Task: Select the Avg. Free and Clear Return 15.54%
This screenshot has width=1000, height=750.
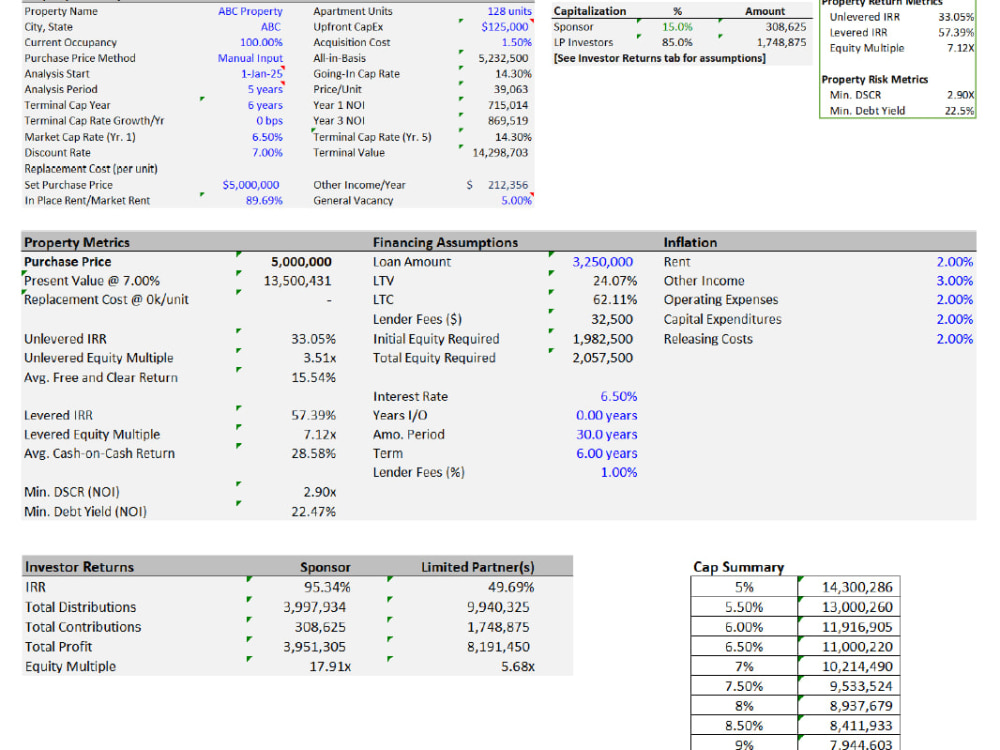Action: click(x=313, y=378)
